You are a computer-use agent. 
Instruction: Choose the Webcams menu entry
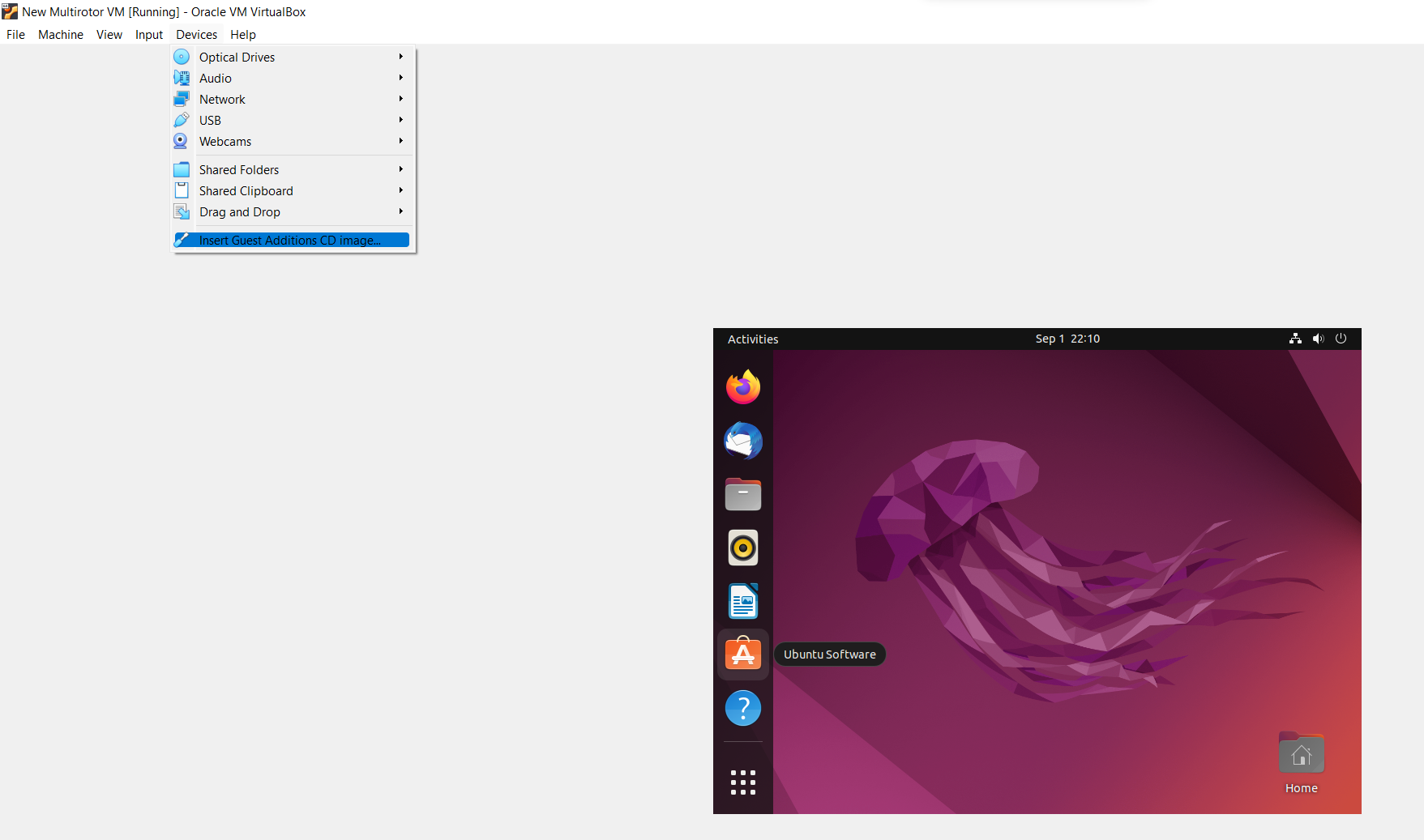[x=292, y=141]
